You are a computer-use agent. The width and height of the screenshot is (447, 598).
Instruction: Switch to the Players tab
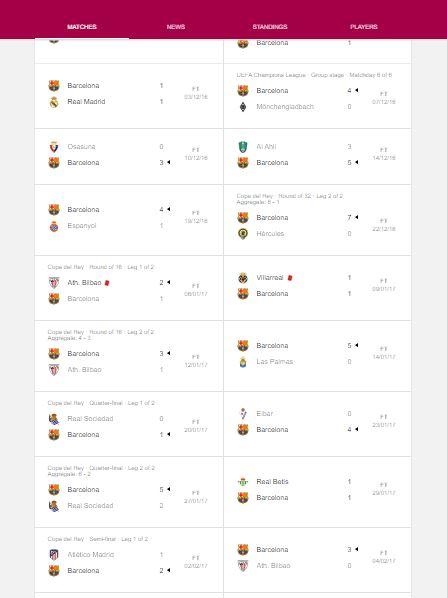tap(363, 27)
